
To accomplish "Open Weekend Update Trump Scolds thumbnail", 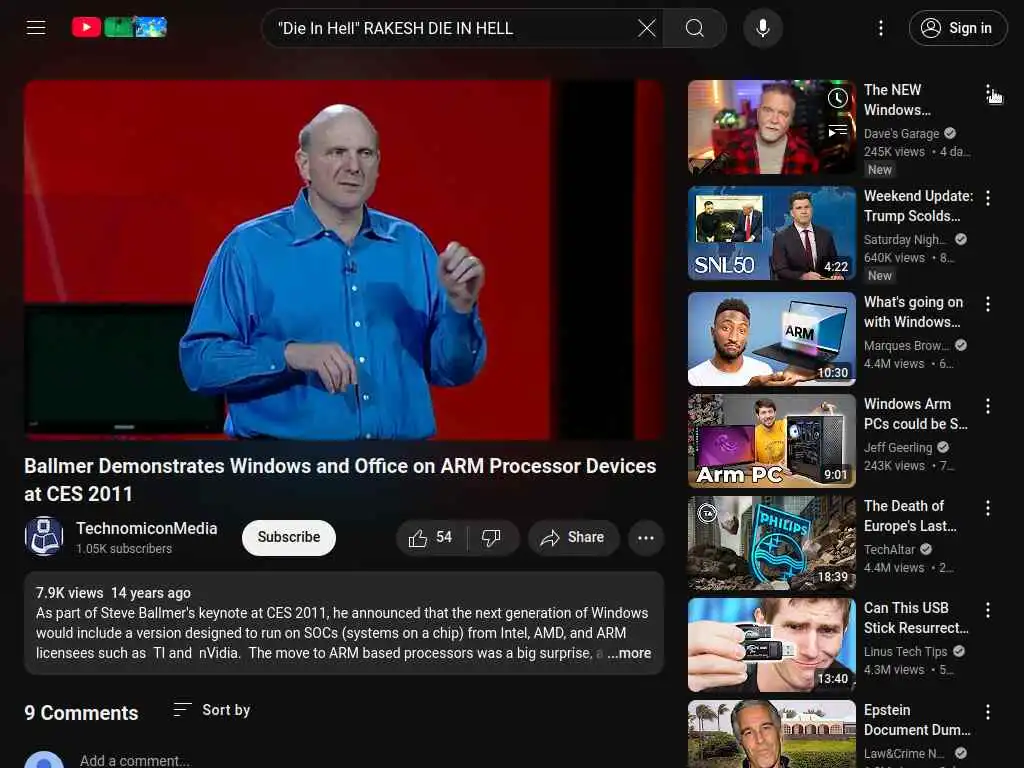I will pyautogui.click(x=771, y=233).
